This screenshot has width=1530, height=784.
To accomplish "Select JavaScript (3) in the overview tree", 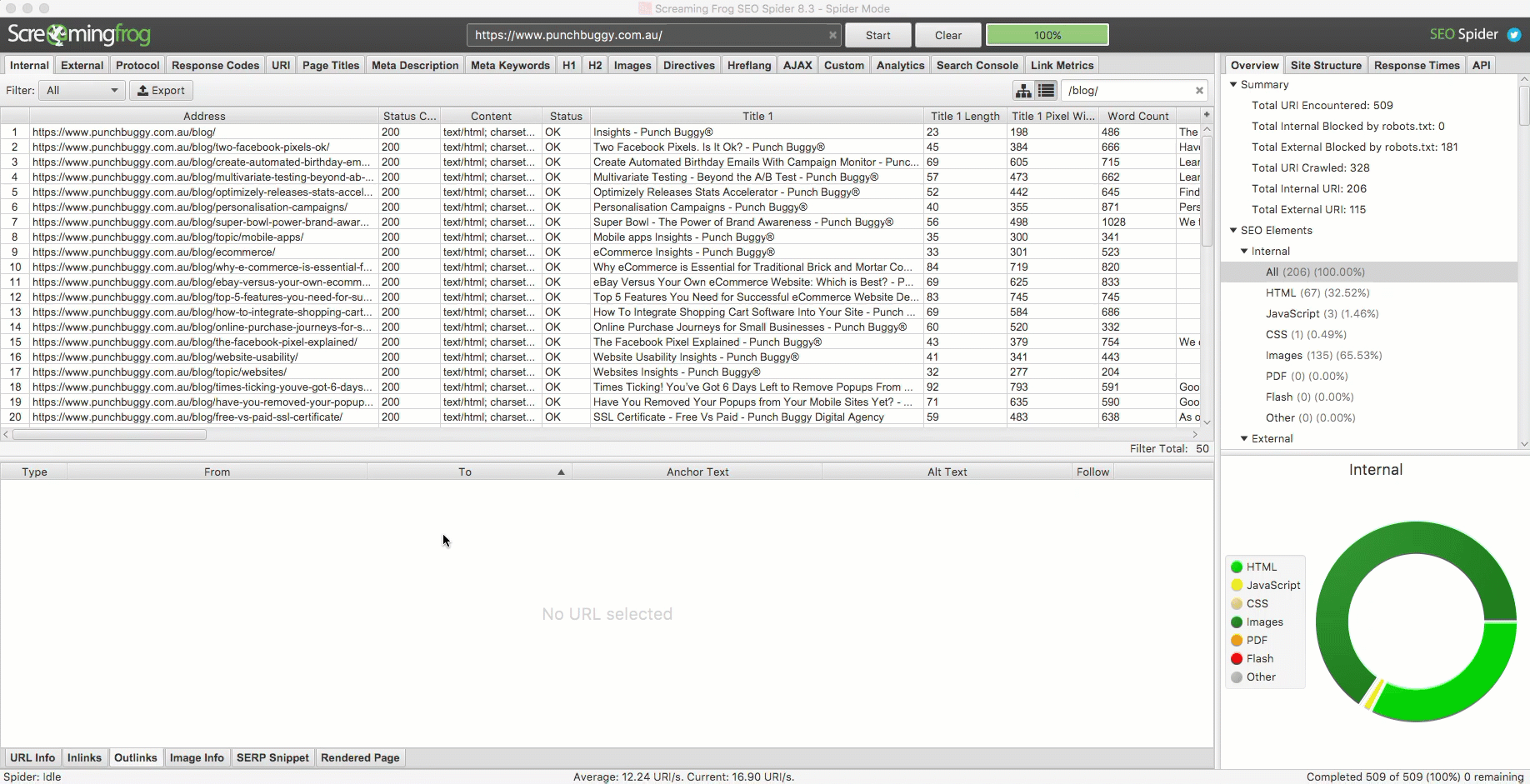I will coord(1322,313).
